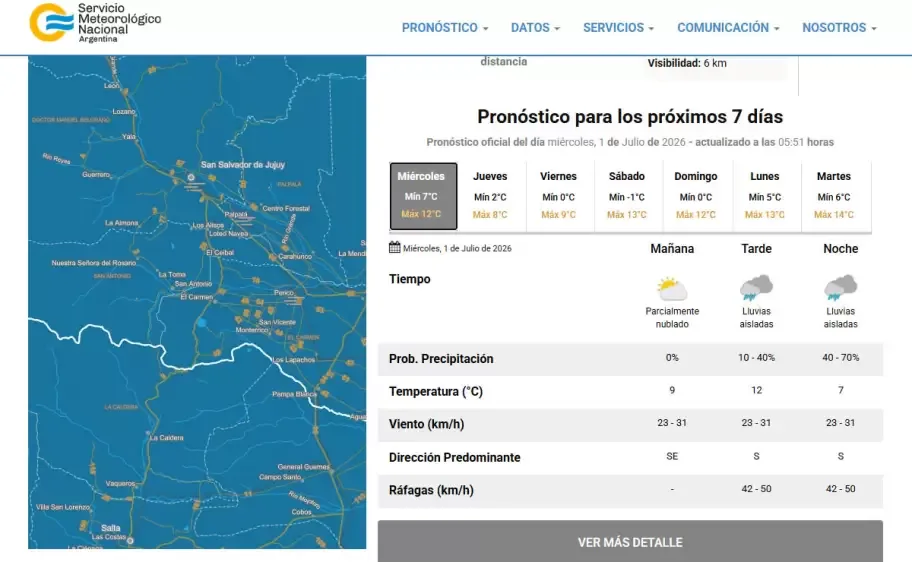Click the La Almona map label
This screenshot has width=912, height=562.
[x=122, y=223]
